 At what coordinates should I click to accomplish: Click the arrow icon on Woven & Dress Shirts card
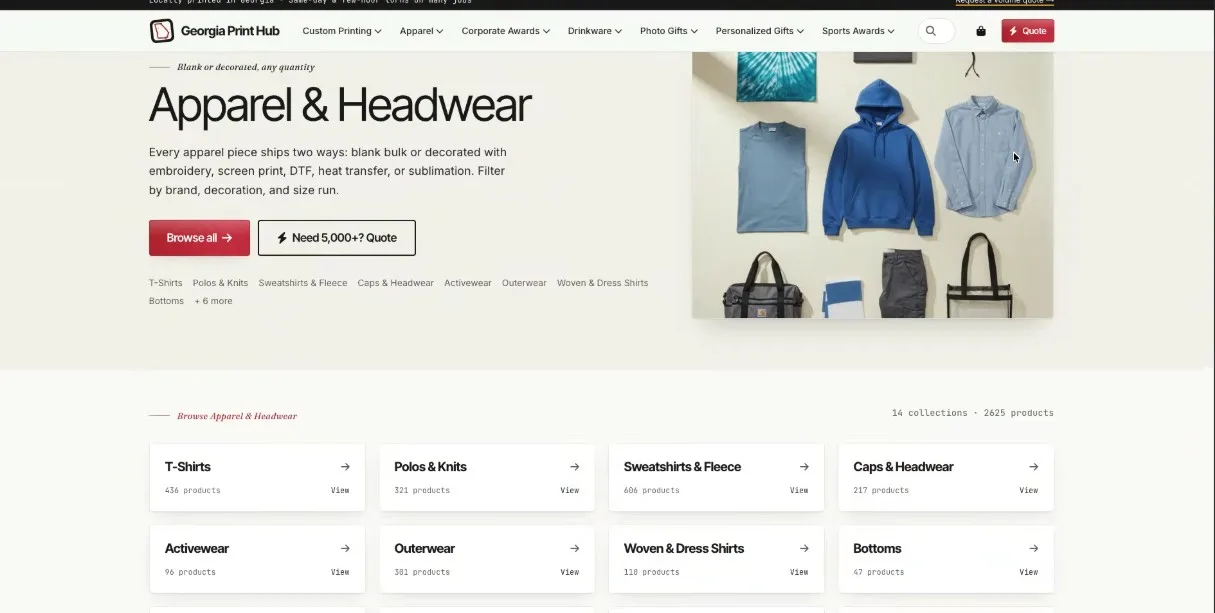pyautogui.click(x=804, y=549)
